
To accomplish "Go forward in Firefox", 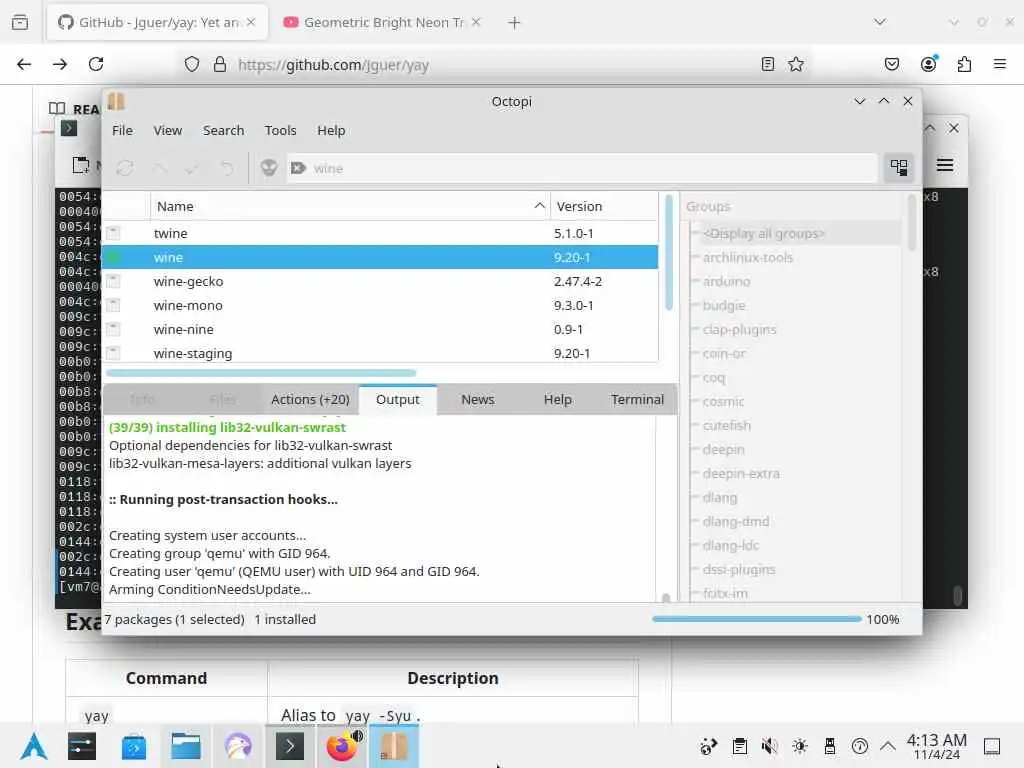I will point(60,64).
